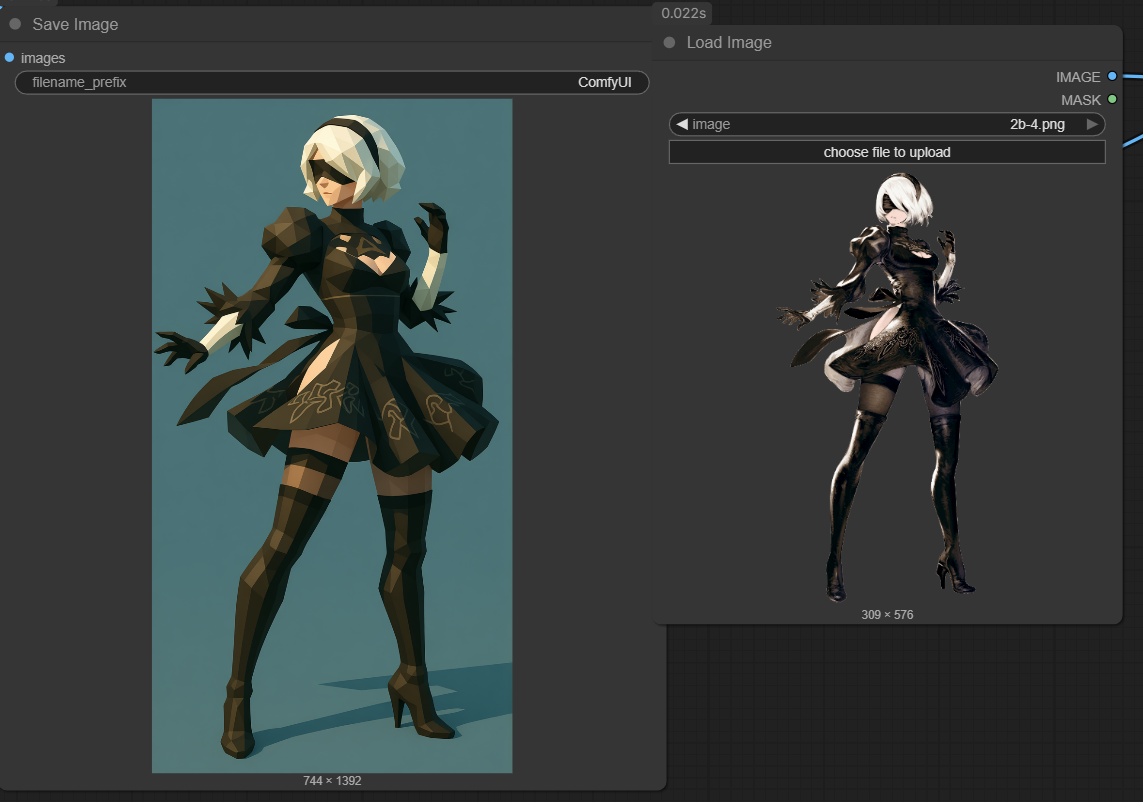Click the MASK output label
This screenshot has width=1143, height=802.
pyautogui.click(x=1080, y=100)
